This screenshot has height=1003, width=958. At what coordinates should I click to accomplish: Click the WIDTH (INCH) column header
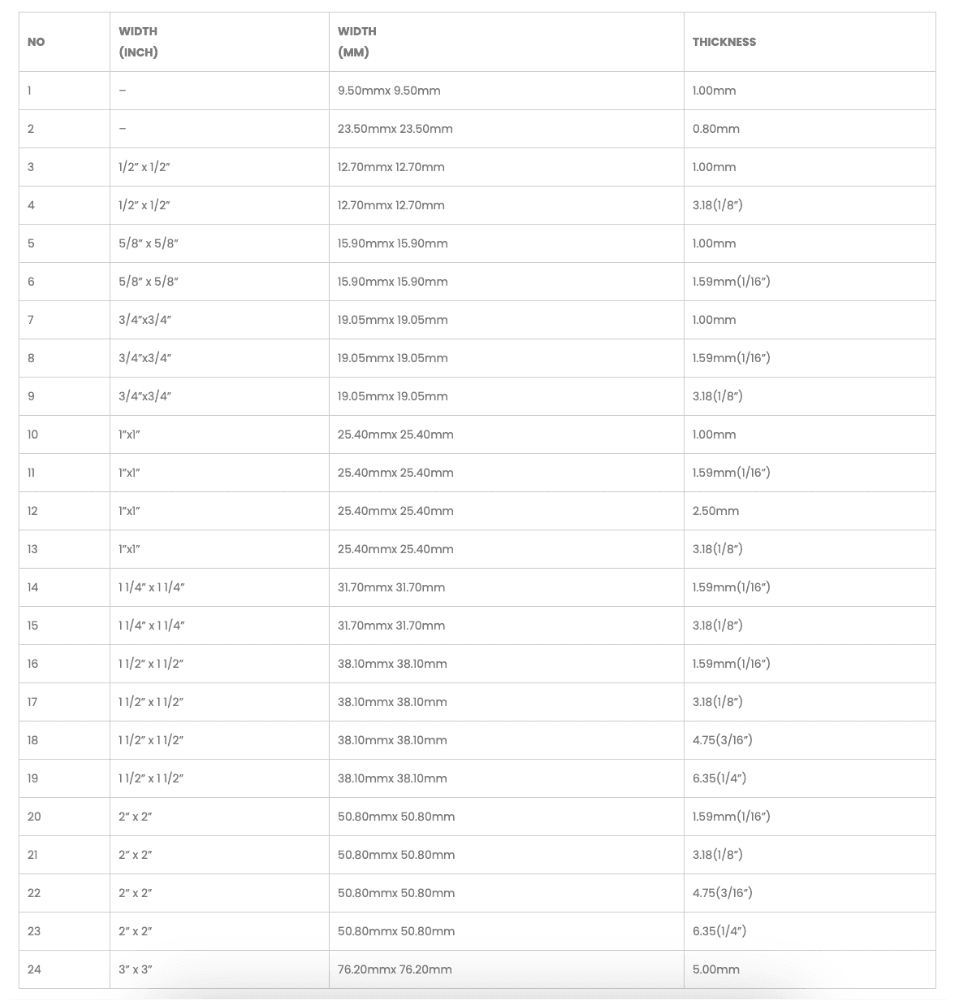(138, 42)
